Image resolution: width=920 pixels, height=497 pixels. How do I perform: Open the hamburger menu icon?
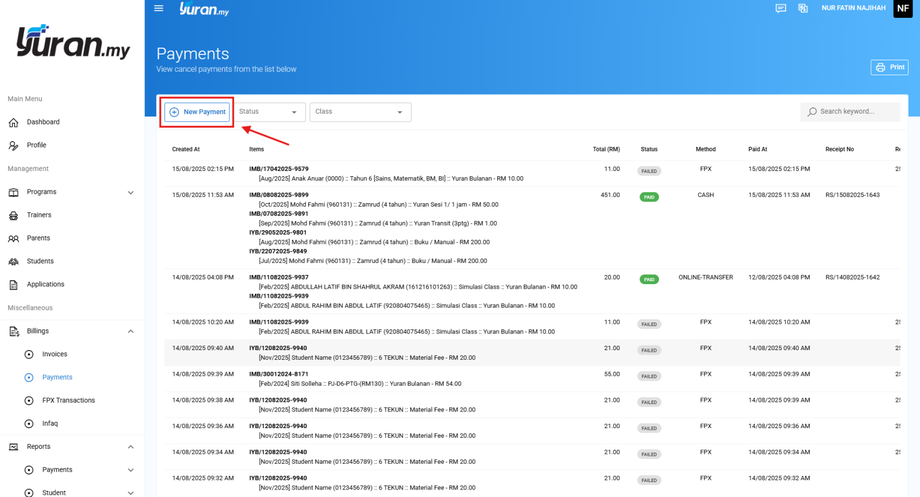[158, 9]
